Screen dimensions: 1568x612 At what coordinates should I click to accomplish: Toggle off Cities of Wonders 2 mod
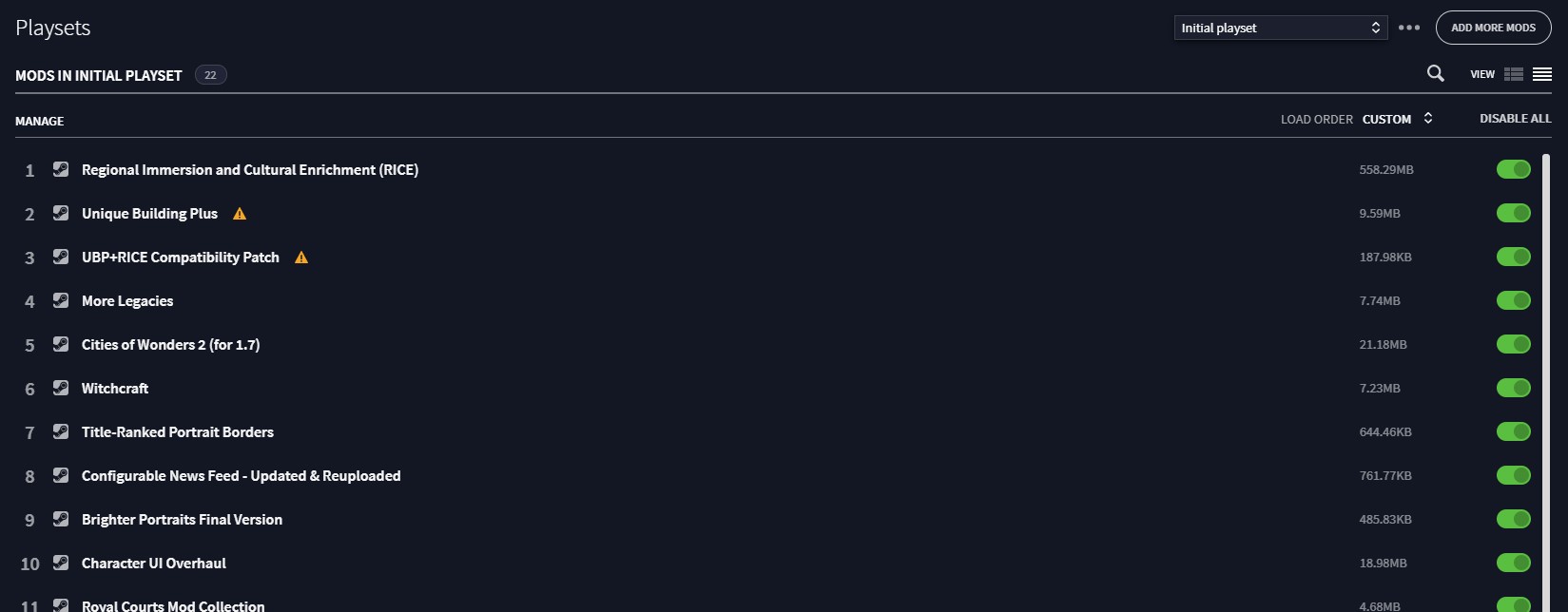click(1514, 344)
